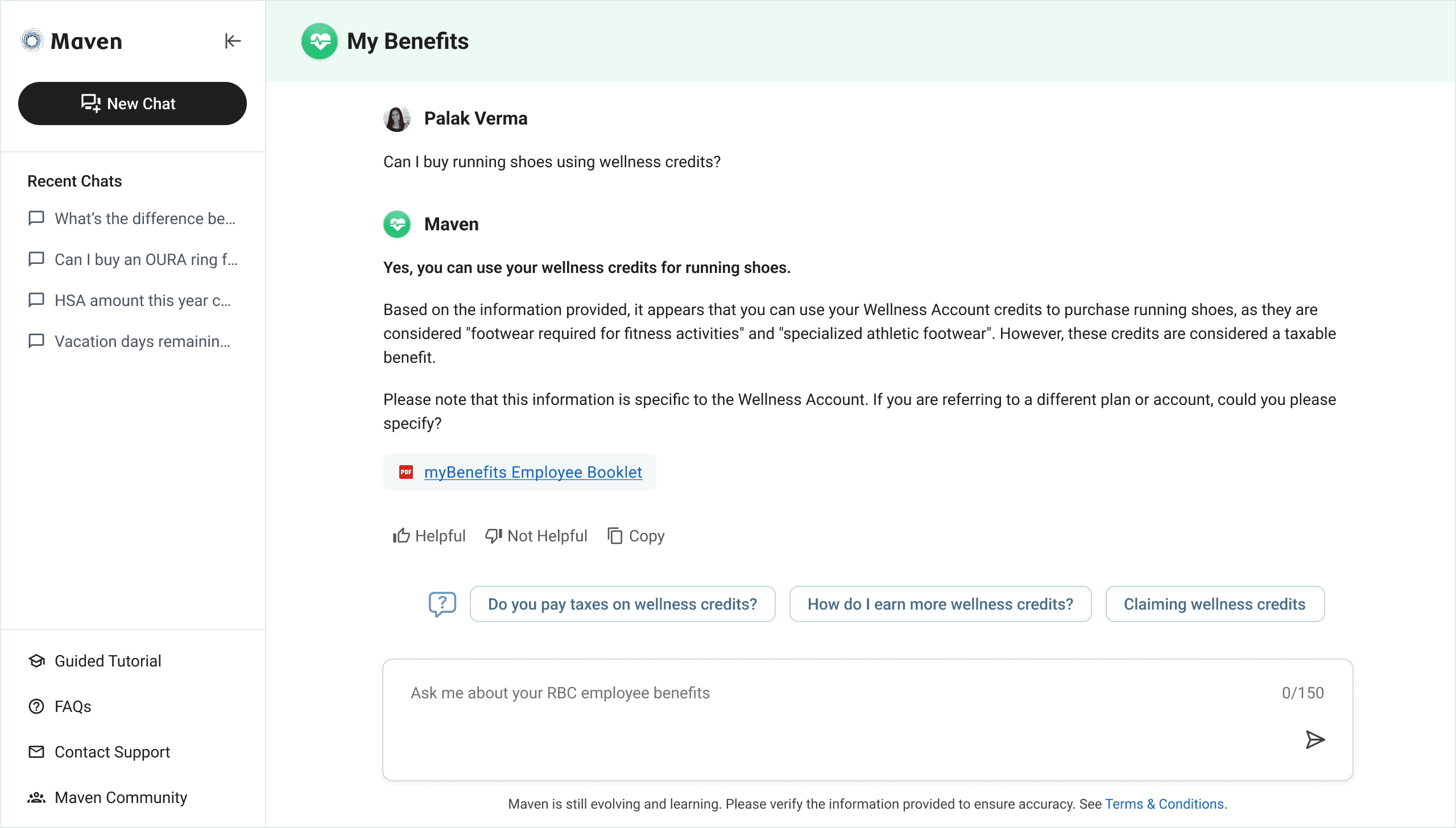
Task: Click the thumbs up Helpful icon
Action: point(401,536)
